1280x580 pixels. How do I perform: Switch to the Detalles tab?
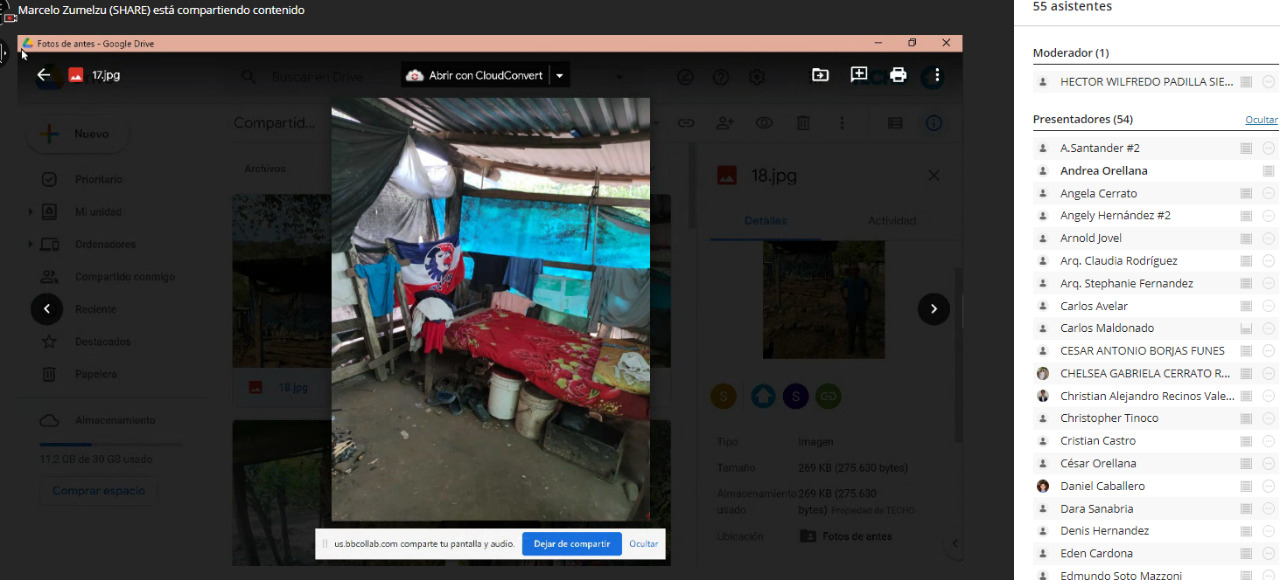click(766, 221)
